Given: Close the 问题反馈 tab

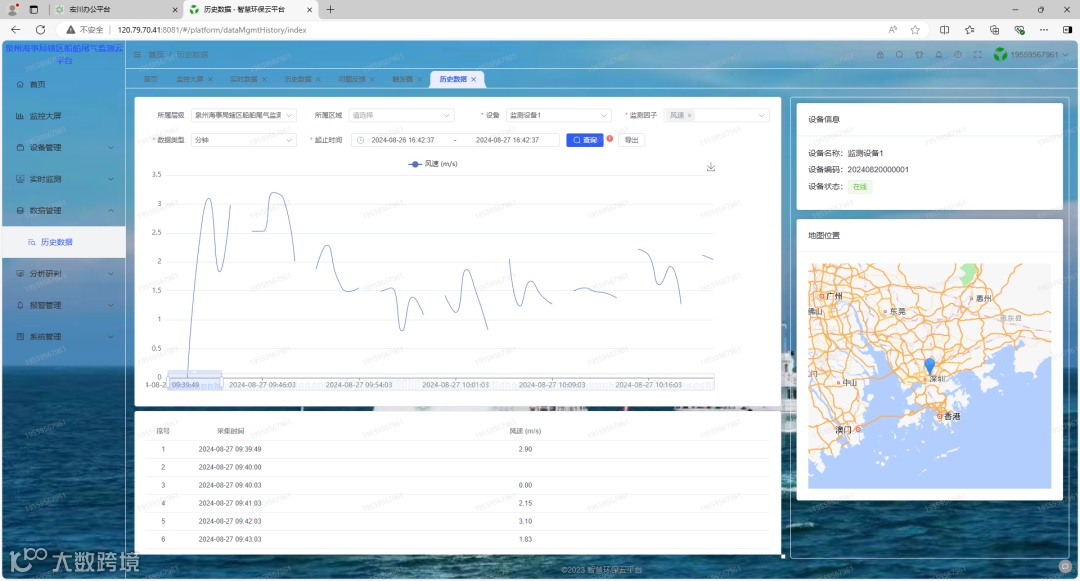Looking at the screenshot, I should (372, 79).
